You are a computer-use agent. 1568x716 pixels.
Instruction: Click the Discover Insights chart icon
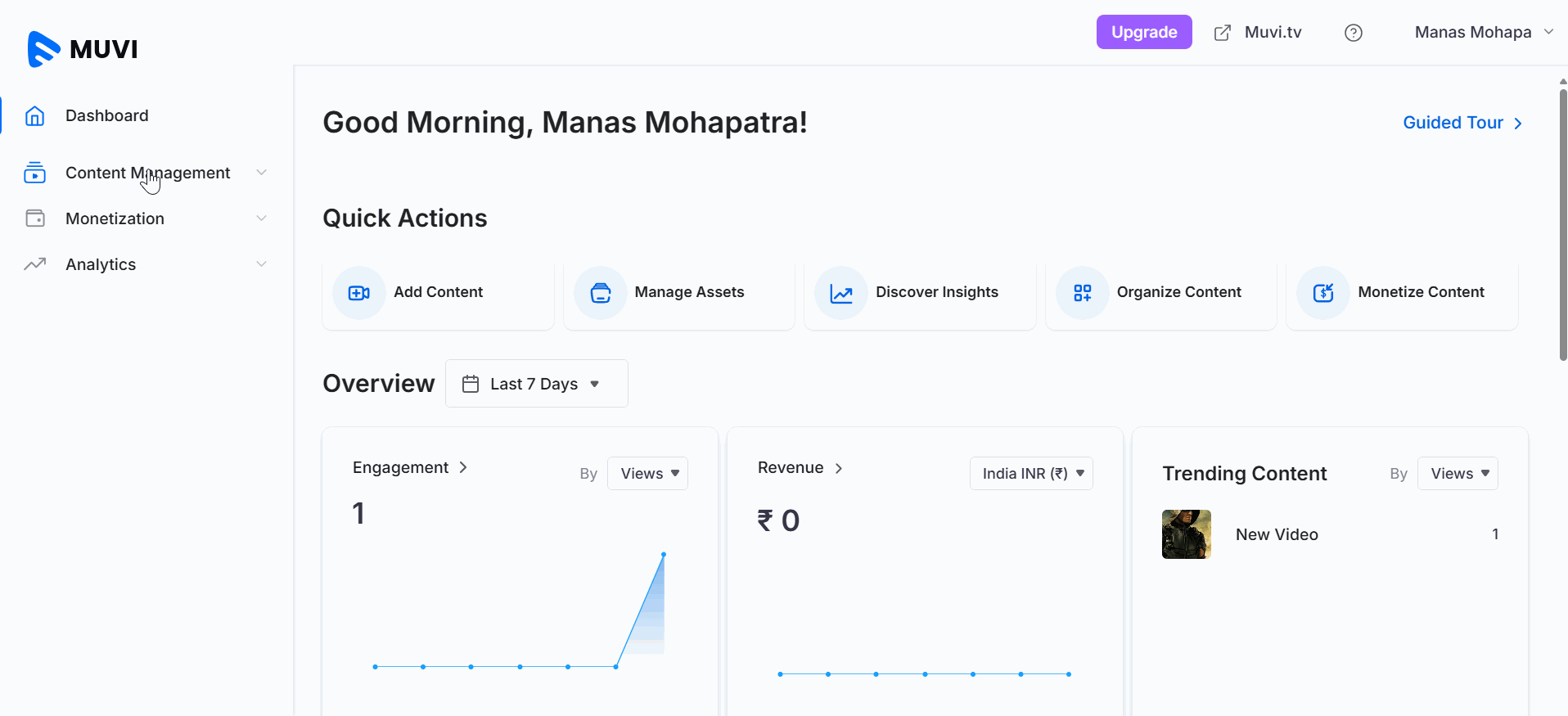(840, 293)
